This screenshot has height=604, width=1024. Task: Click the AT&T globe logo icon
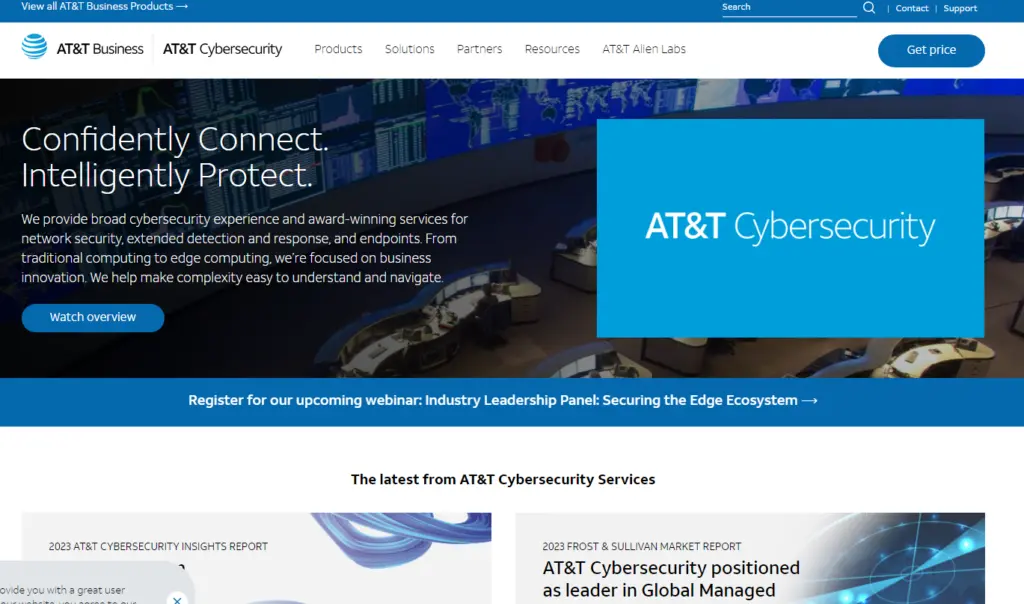coord(34,47)
